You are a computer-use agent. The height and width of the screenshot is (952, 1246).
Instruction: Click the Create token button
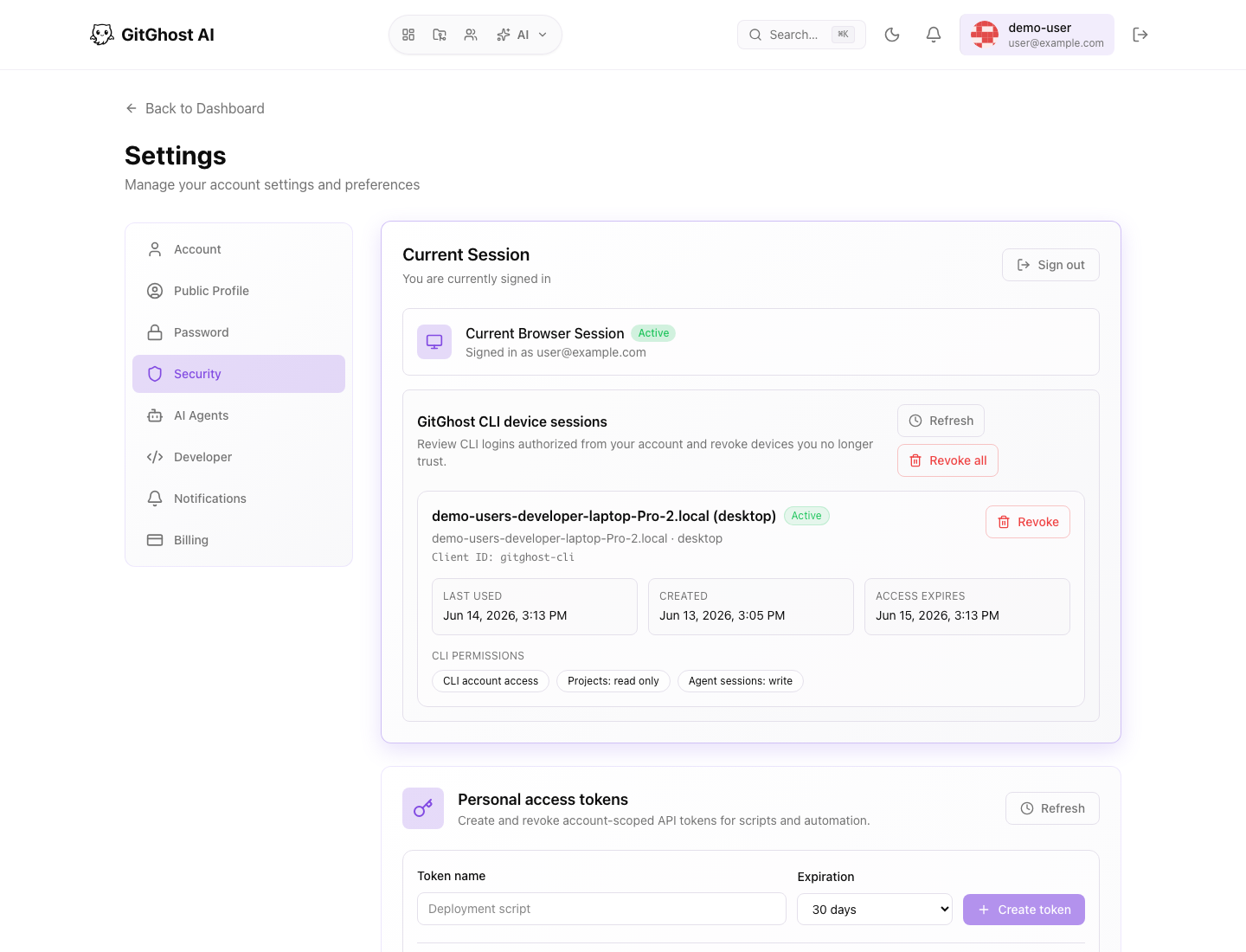pos(1024,910)
